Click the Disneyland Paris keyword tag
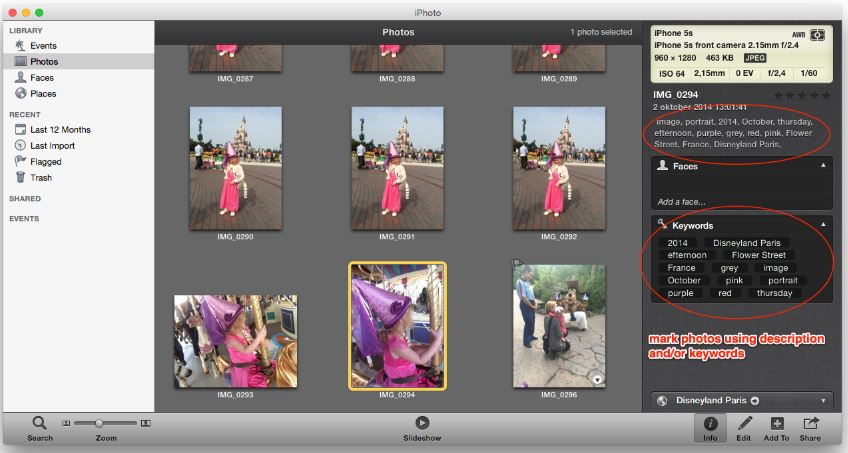 (746, 243)
